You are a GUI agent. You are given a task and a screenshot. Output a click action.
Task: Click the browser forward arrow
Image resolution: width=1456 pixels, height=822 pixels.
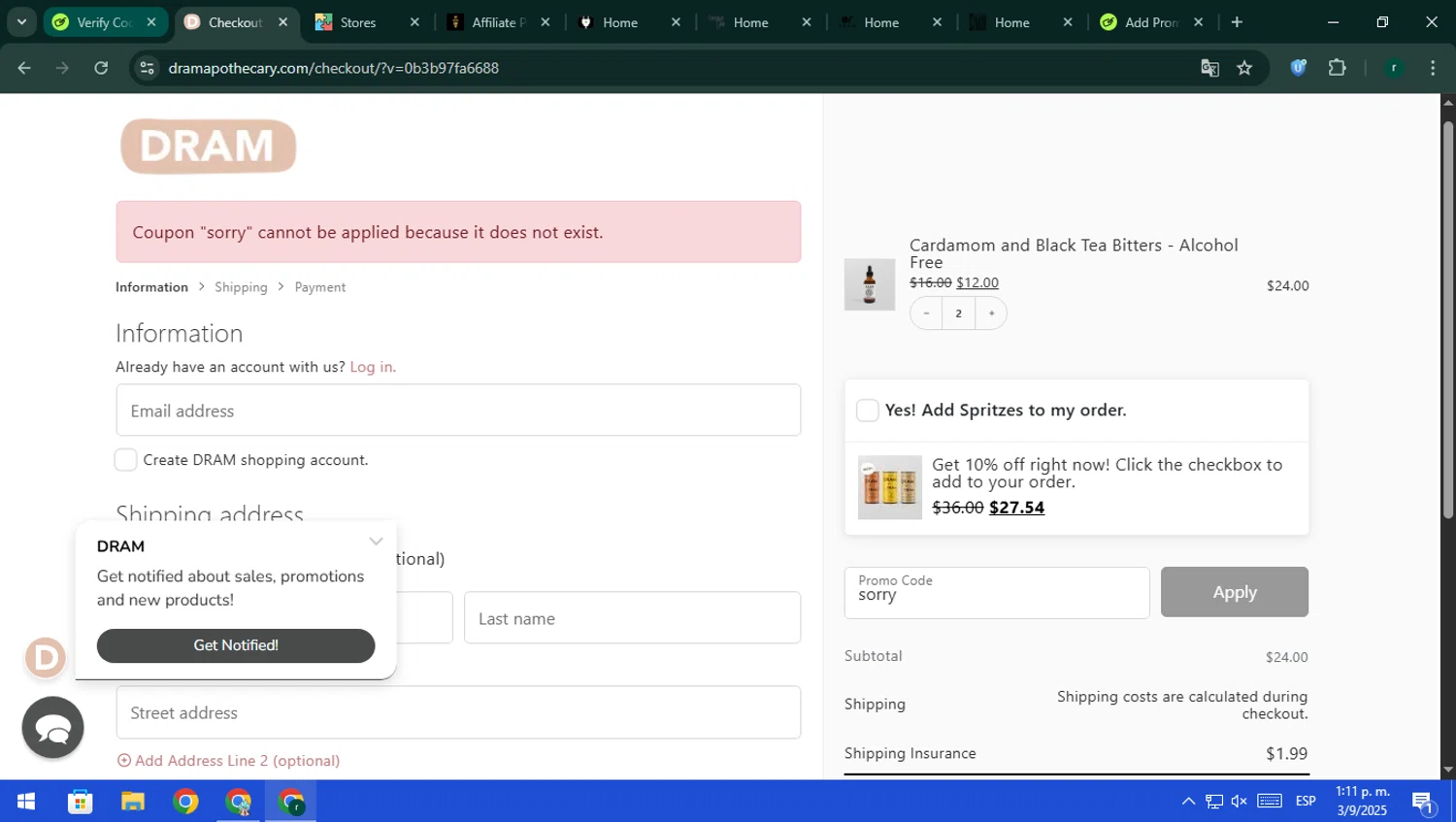[x=62, y=68]
